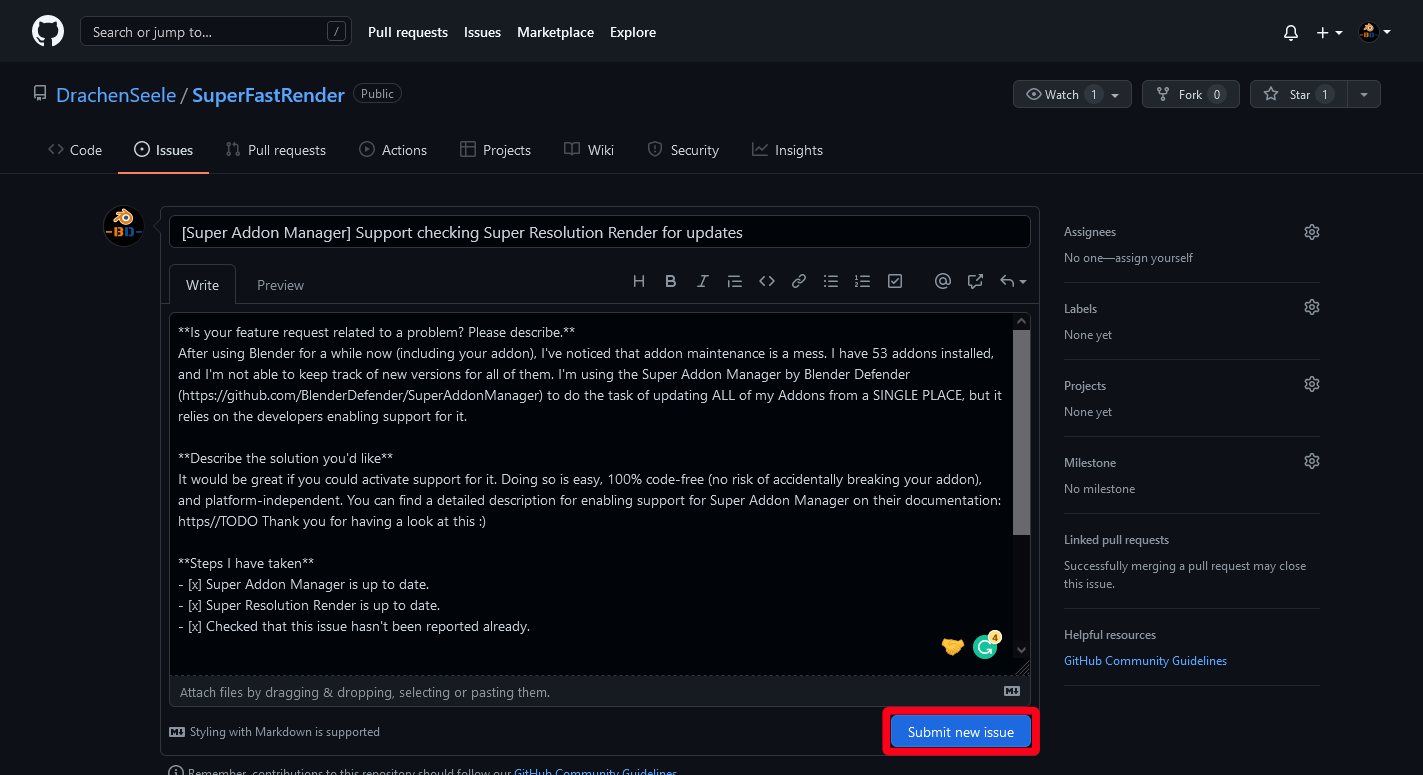The image size is (1423, 775).
Task: Go to Marketplace
Action: tap(555, 32)
